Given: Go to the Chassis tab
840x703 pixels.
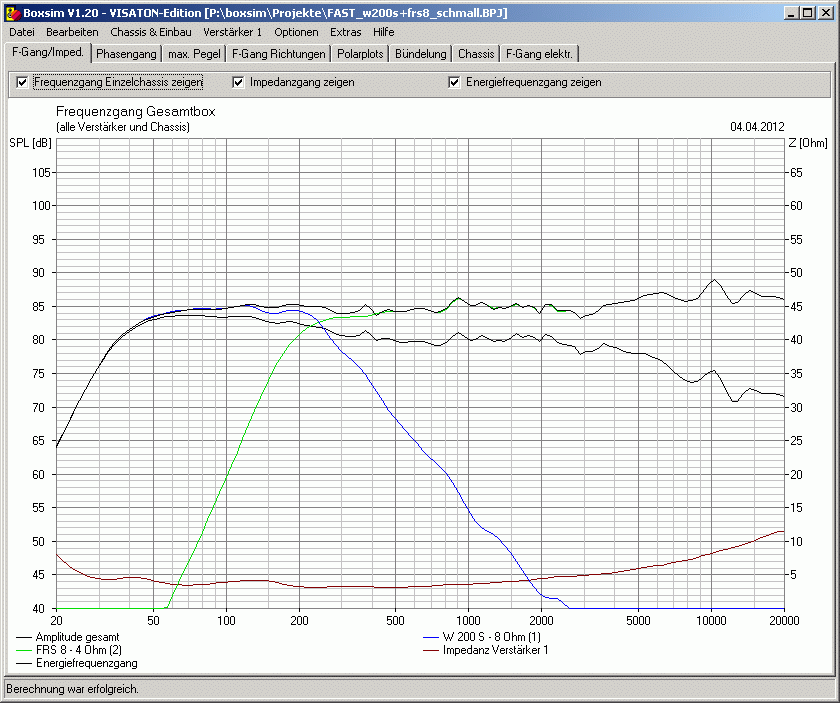Looking at the screenshot, I should (476, 54).
